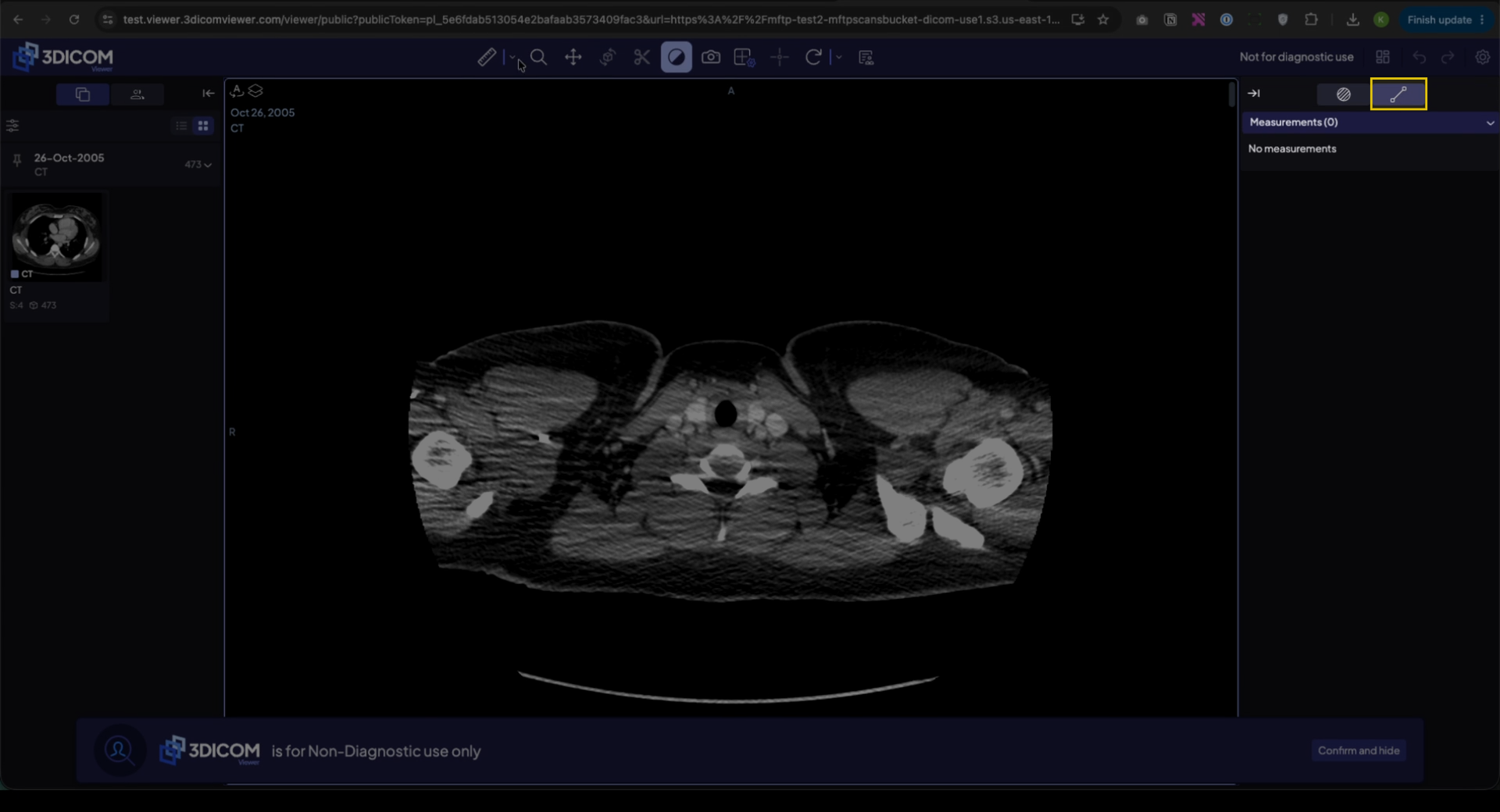
Task: Click the browser address bar
Action: [591, 20]
